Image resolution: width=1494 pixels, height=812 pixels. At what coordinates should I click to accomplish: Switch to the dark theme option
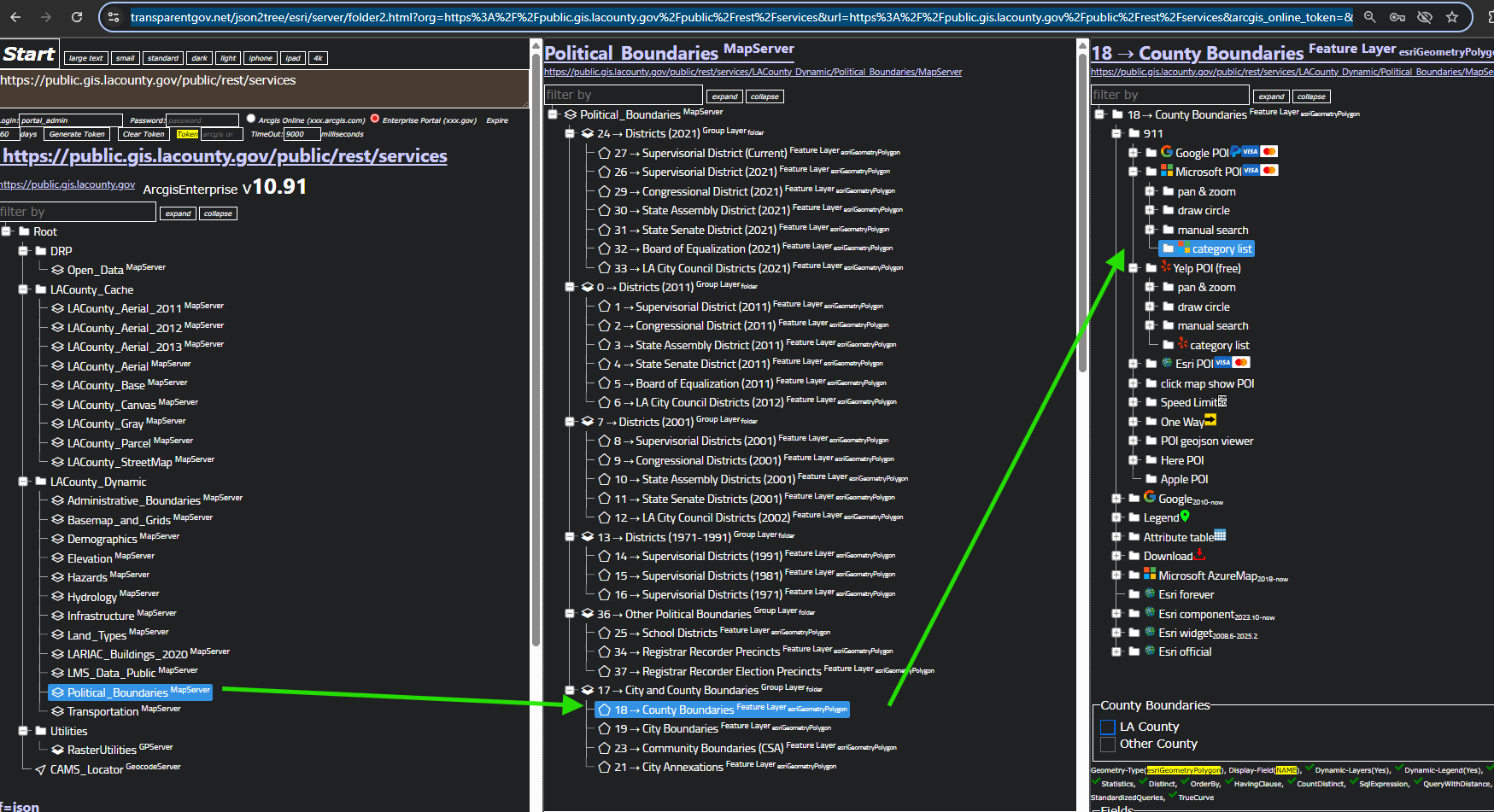[199, 58]
